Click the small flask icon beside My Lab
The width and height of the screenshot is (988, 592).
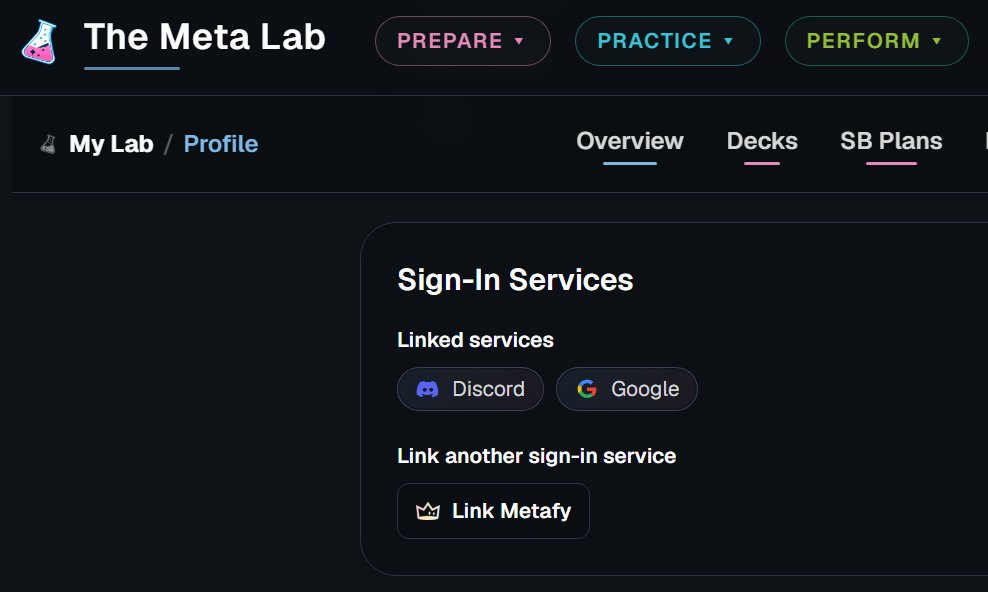pyautogui.click(x=48, y=144)
